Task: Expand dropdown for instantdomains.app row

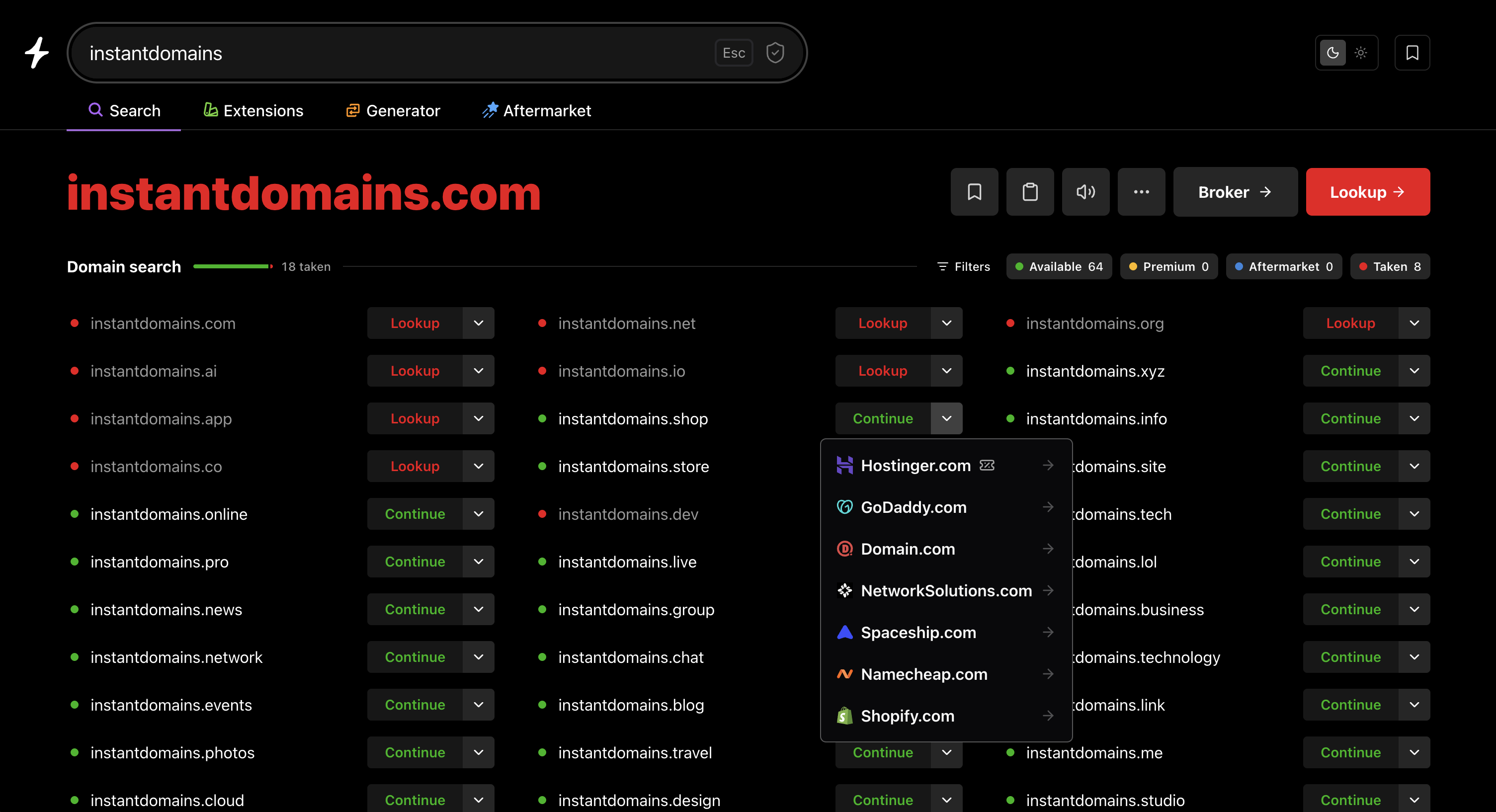Action: (479, 418)
